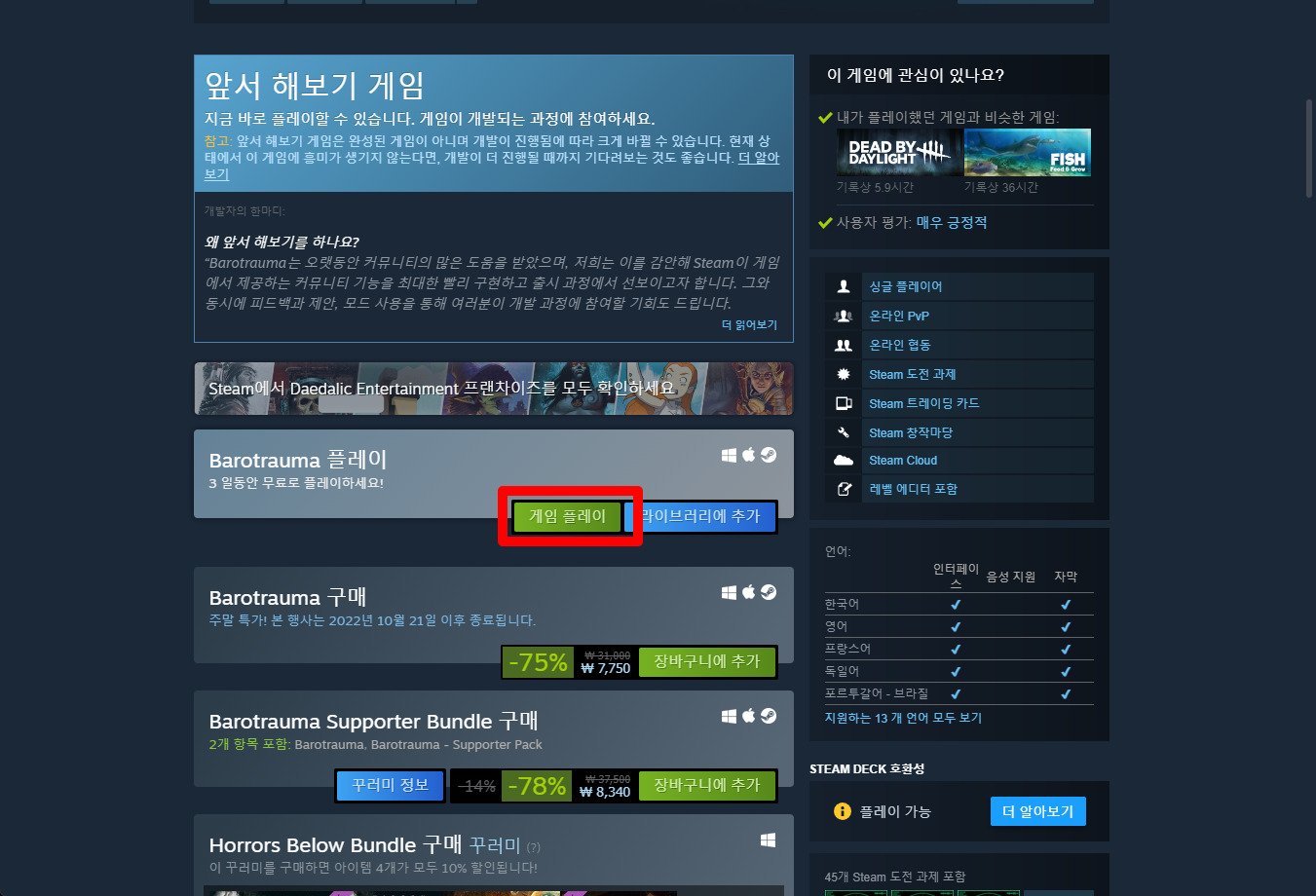Click Steam Deck 플레이 가능 info icon
The width and height of the screenshot is (1316, 896).
[x=843, y=811]
